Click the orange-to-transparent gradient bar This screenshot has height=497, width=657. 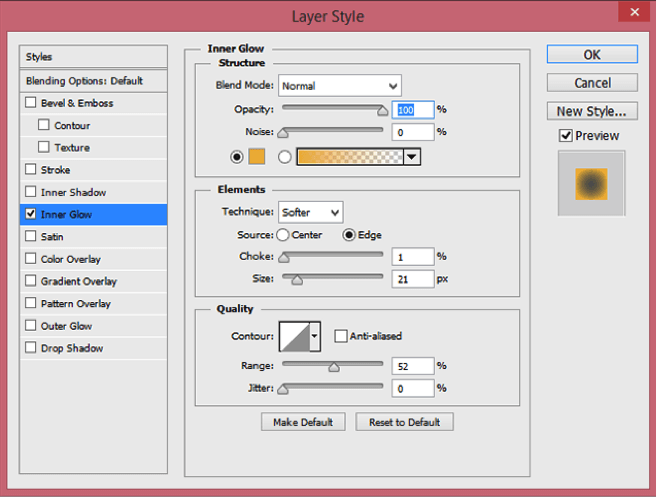[350, 157]
